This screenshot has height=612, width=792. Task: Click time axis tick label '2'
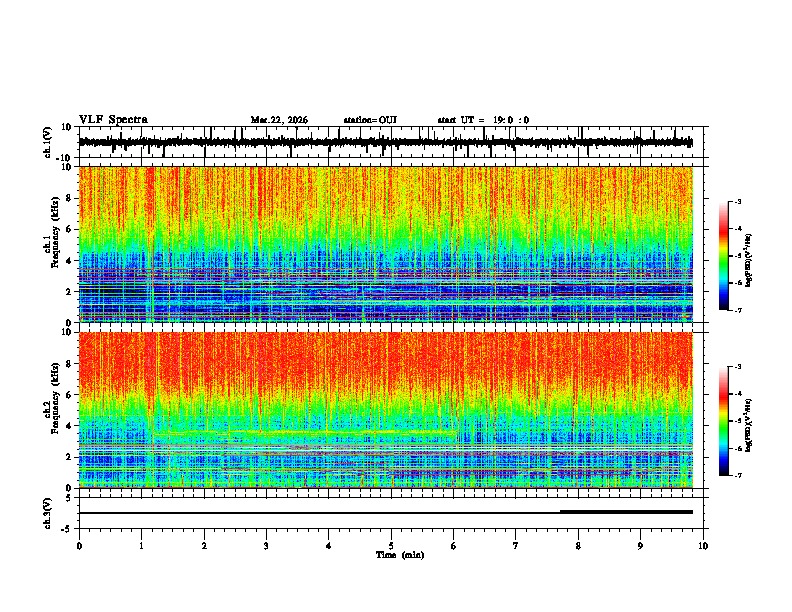pyautogui.click(x=204, y=546)
